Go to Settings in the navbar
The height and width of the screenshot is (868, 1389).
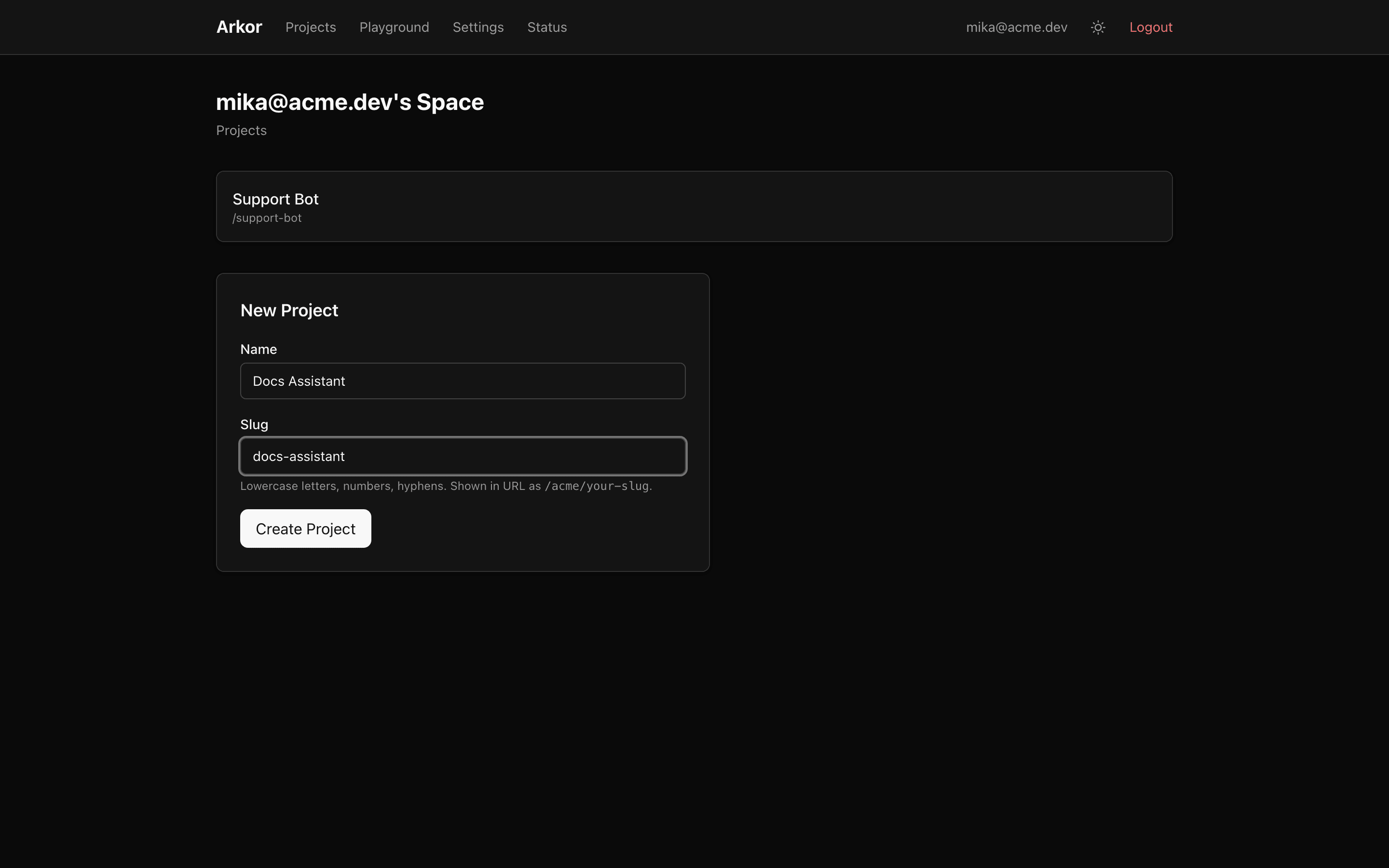pyautogui.click(x=477, y=27)
